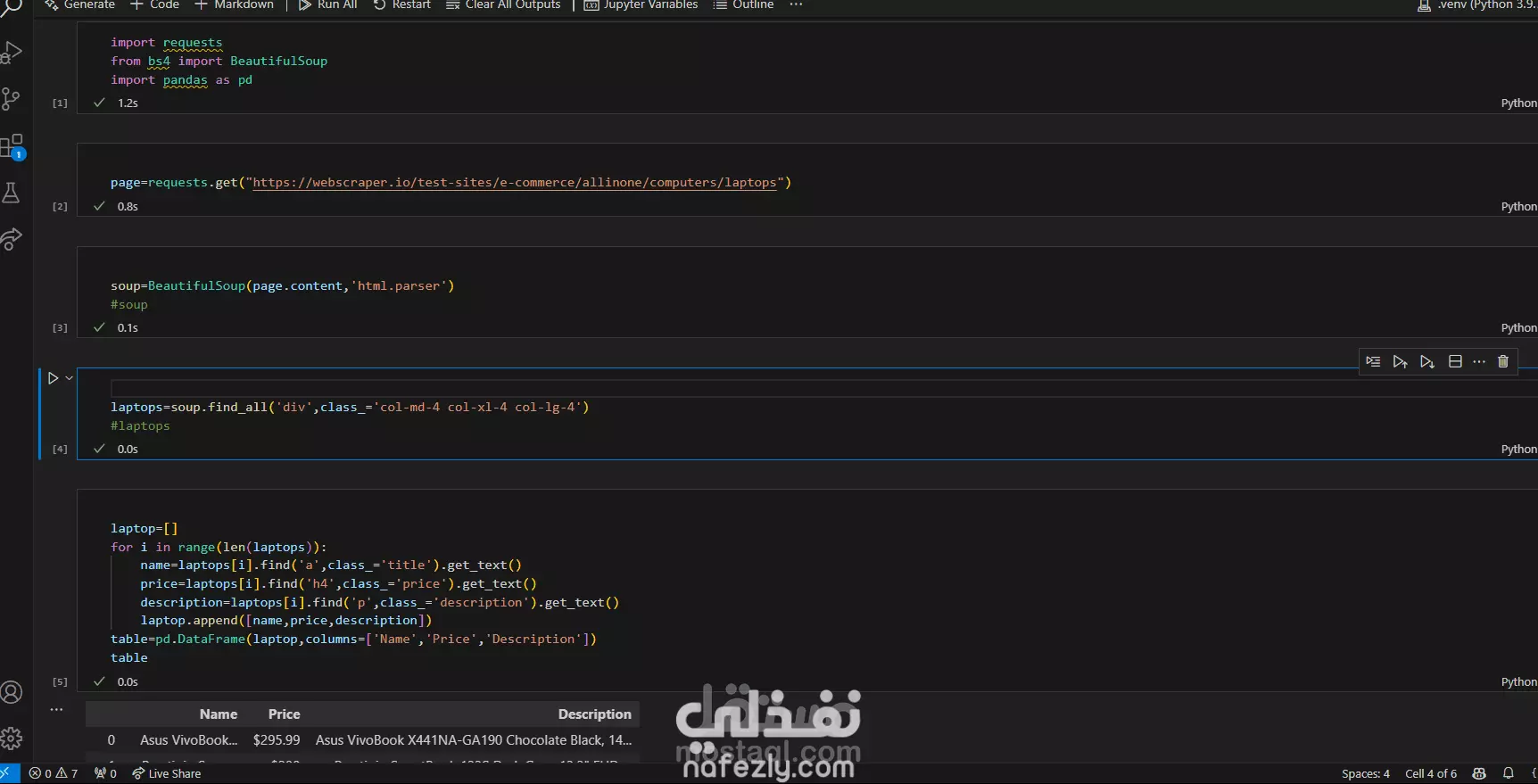Restart the notebook kernel
Screen dimensions: 1538x784
[x=401, y=5]
